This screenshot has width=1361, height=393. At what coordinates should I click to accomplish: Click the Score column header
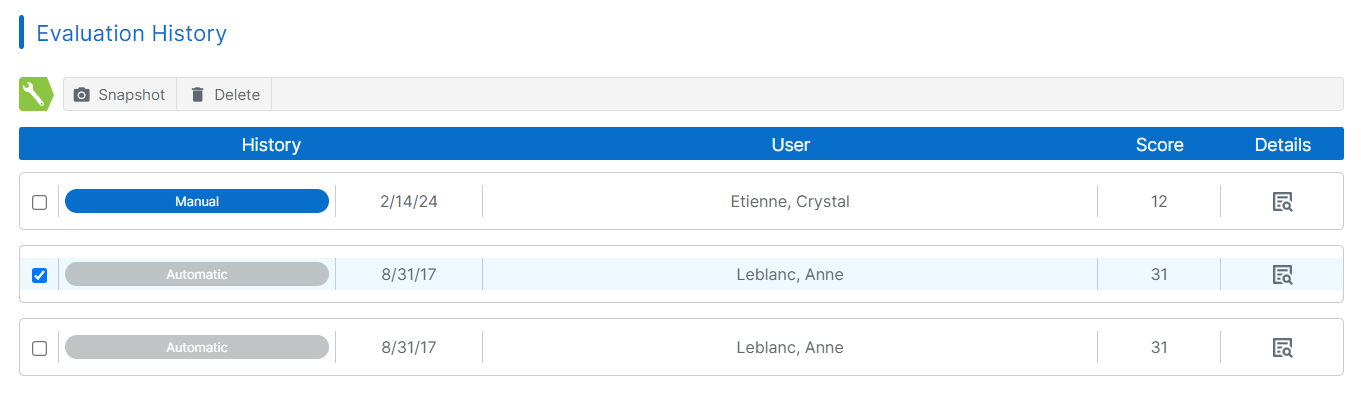pyautogui.click(x=1159, y=145)
